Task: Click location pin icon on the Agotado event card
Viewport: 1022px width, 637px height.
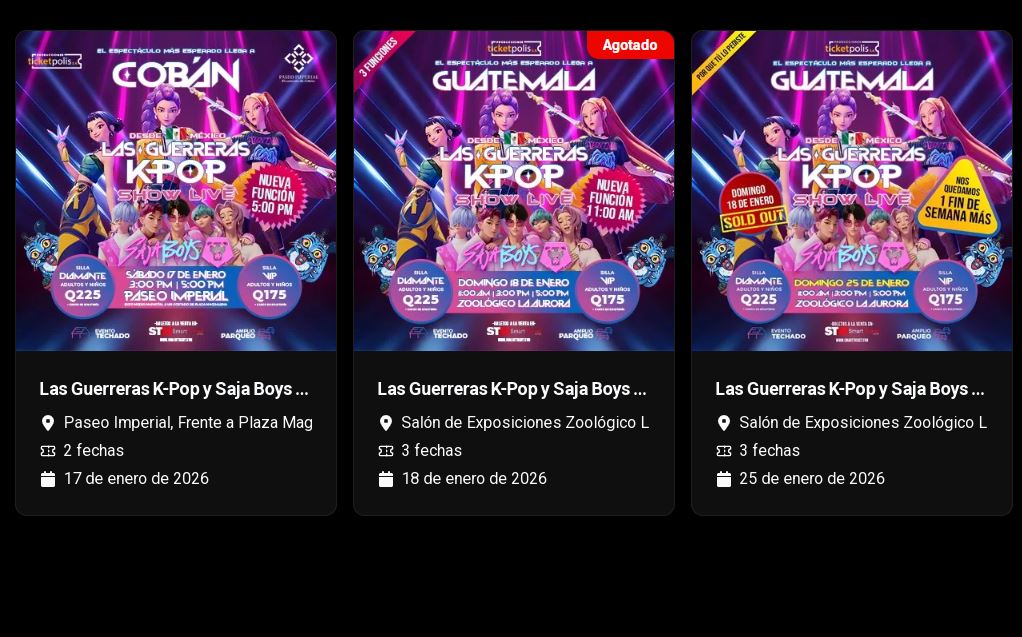Action: 386,423
